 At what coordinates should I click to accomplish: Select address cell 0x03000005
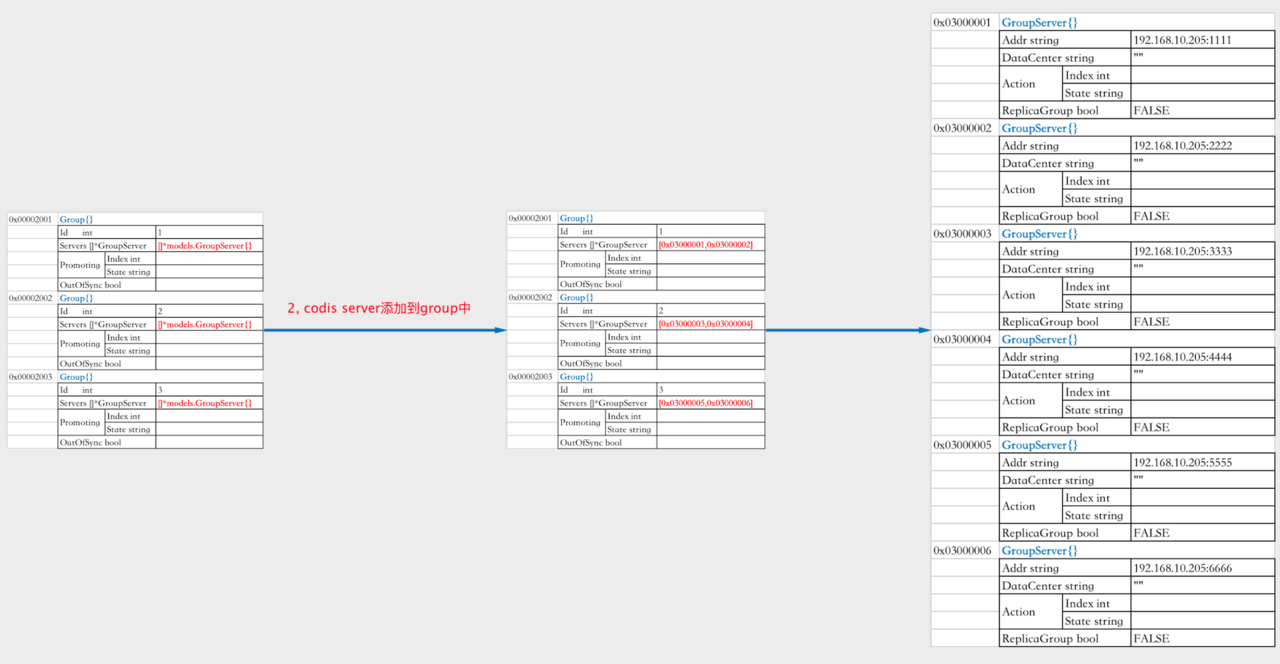click(x=965, y=445)
